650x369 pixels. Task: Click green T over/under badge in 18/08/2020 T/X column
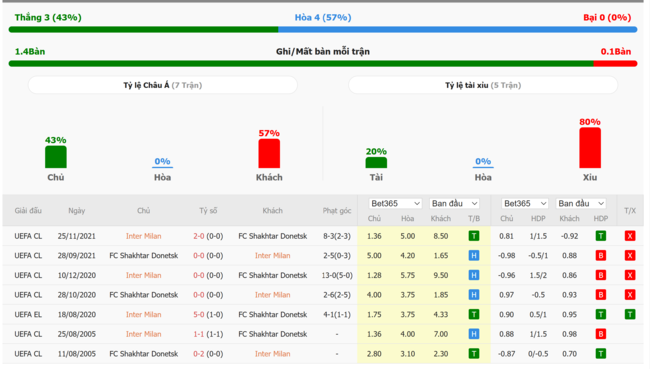click(x=630, y=315)
